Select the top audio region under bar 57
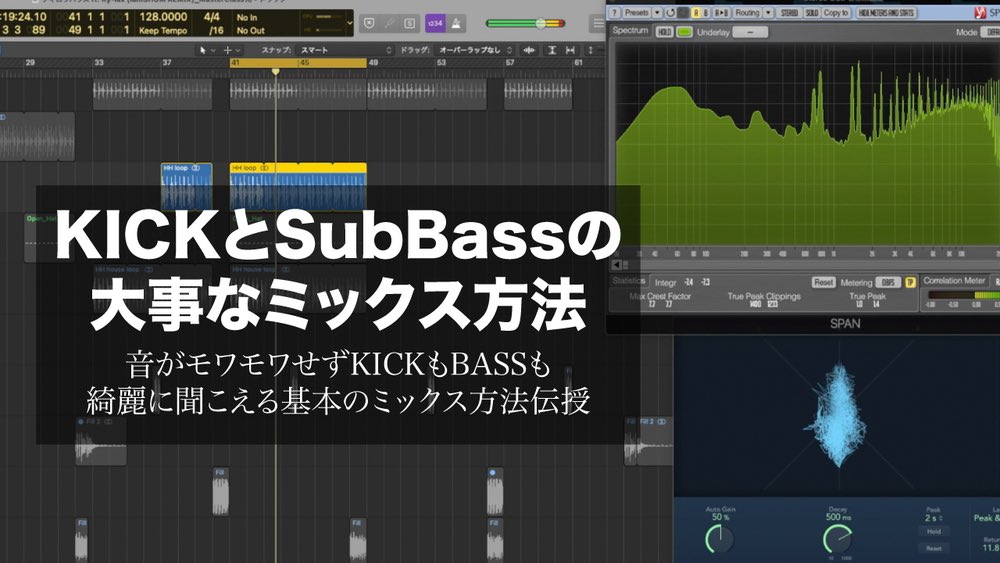This screenshot has height=563, width=1000. coord(538,94)
